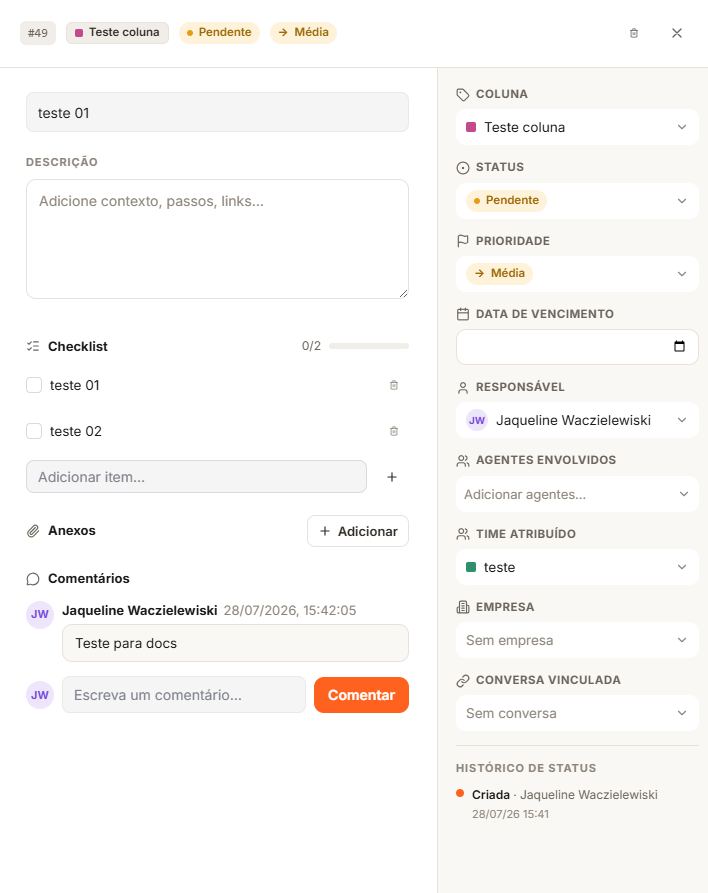Delete the card using header trash icon
Viewport: 708px width, 893px height.
(x=633, y=33)
